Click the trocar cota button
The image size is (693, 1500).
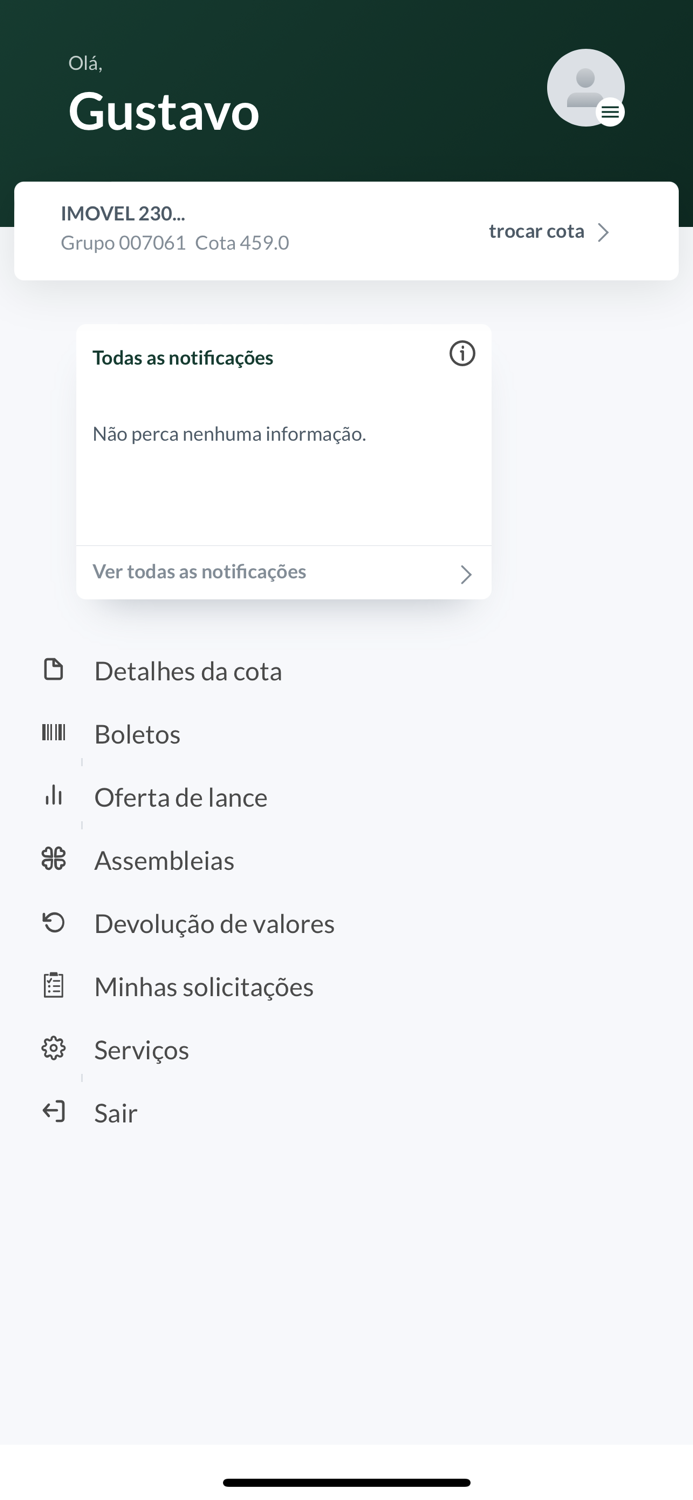point(536,231)
